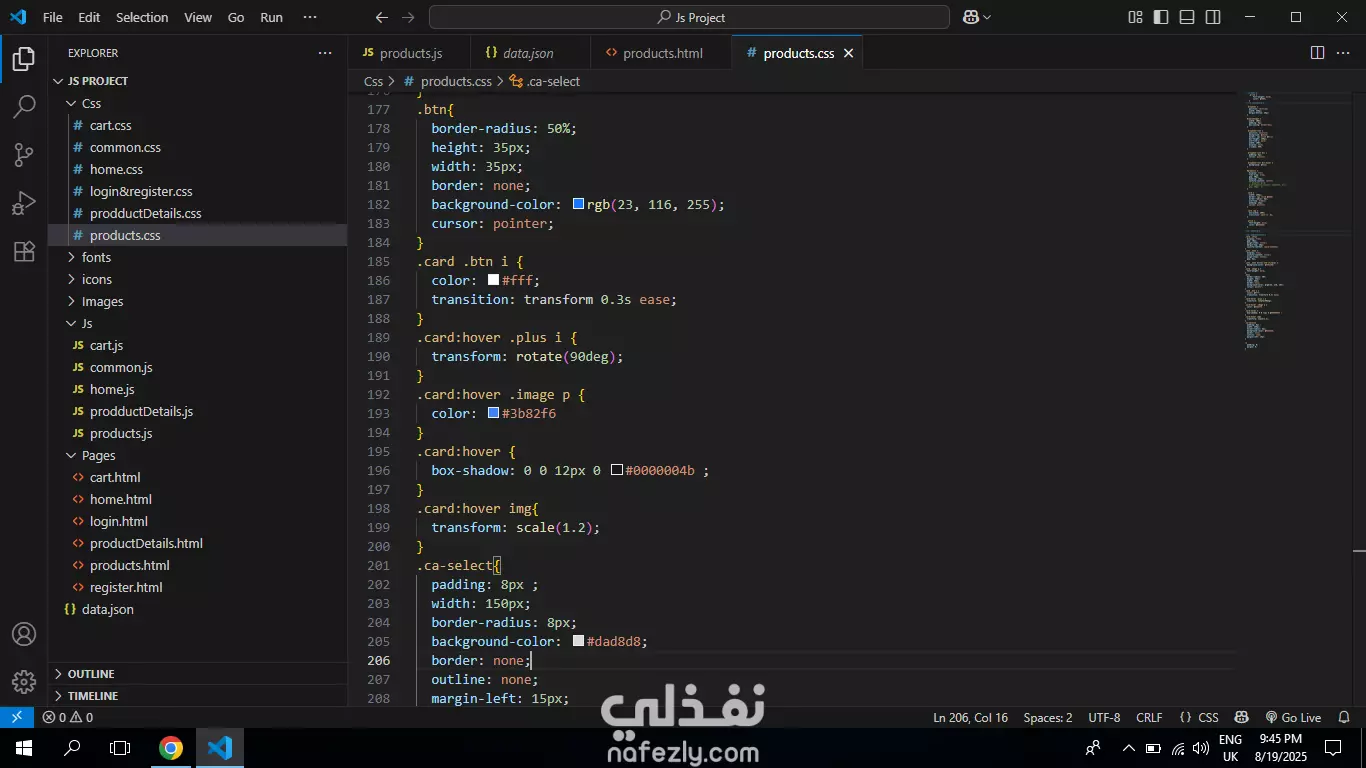Open Explorer Views and More Actions ellipsis
This screenshot has height=768, width=1366.
click(x=325, y=53)
